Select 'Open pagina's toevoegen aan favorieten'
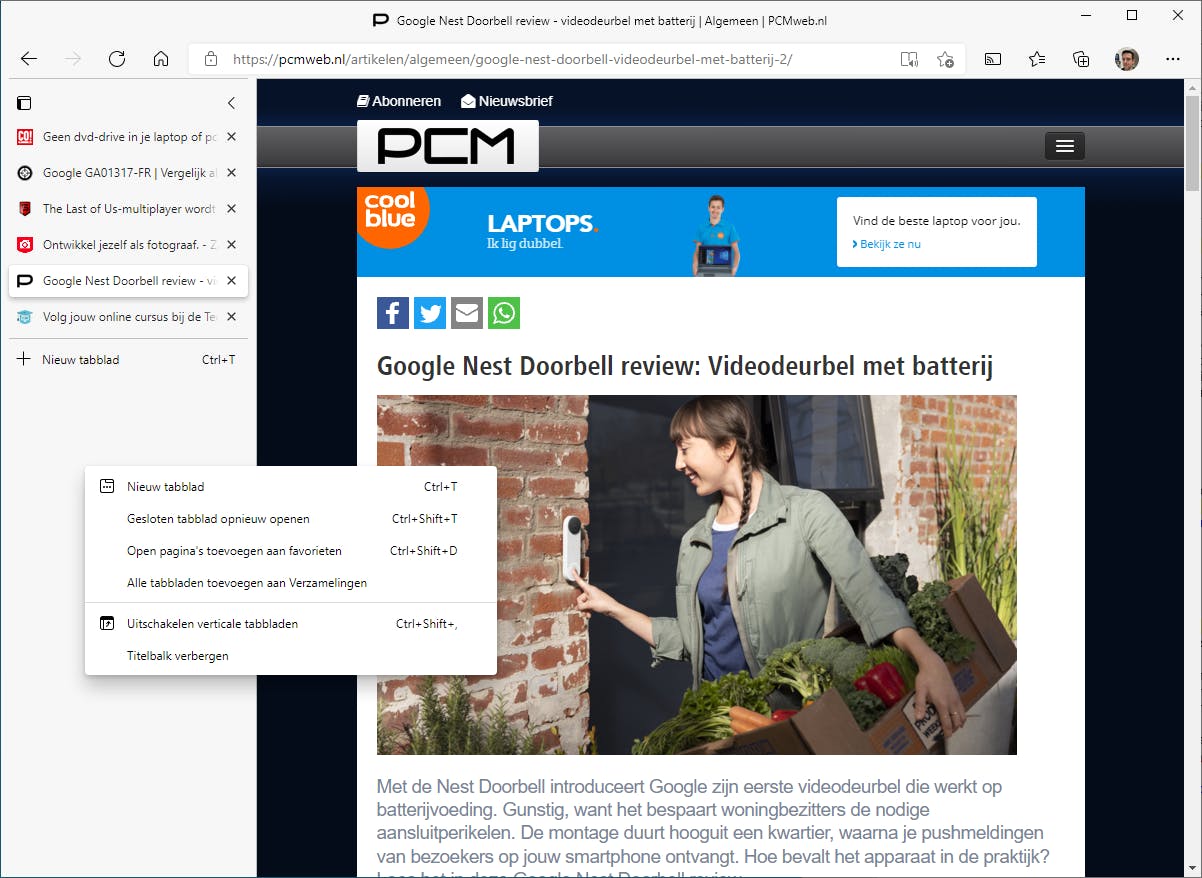The image size is (1202, 878). coord(290,551)
